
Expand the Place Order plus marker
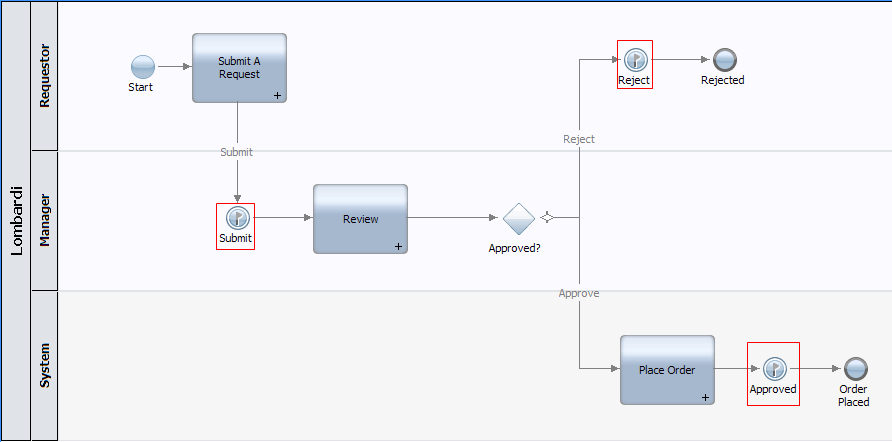(705, 397)
